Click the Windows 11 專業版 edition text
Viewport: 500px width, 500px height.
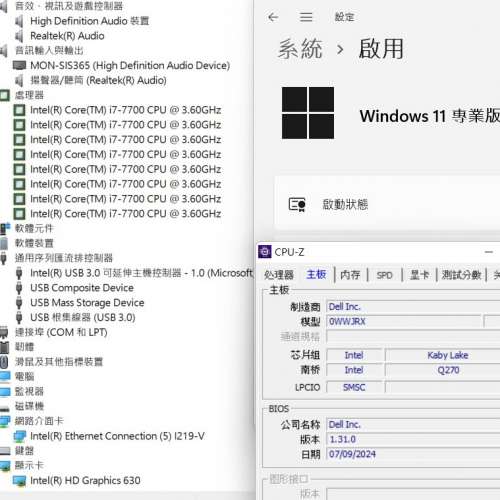430,116
